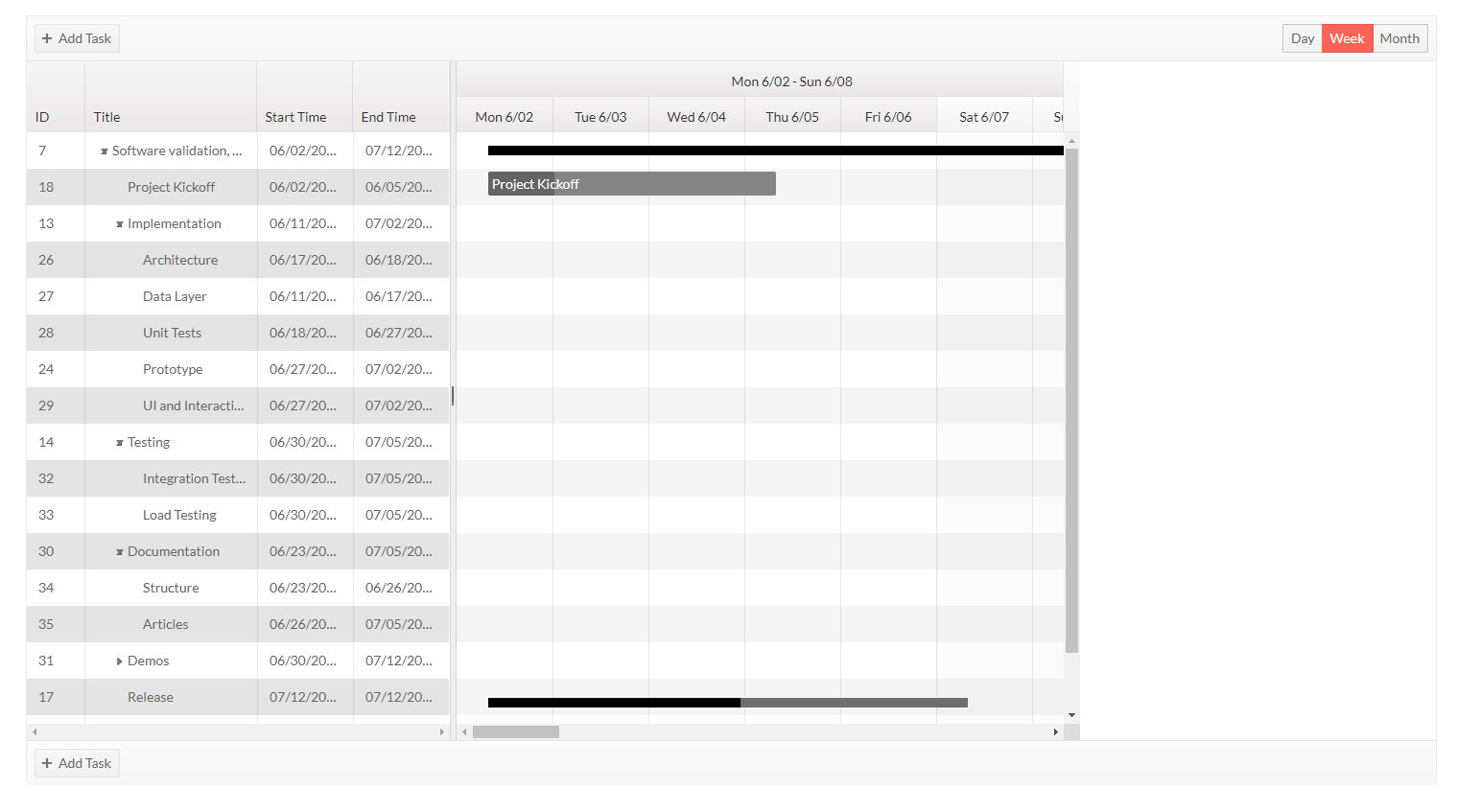Collapse the Implementation subtree
This screenshot has width=1481, height=812.
(122, 223)
